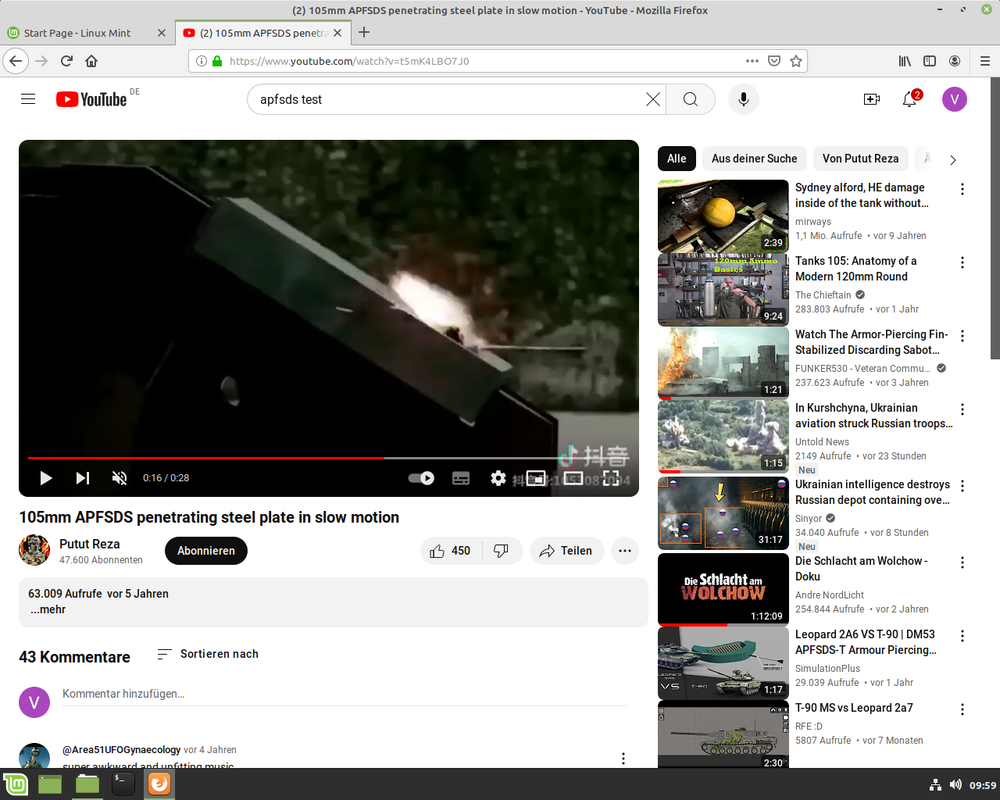Save the page to Pocket

774,61
